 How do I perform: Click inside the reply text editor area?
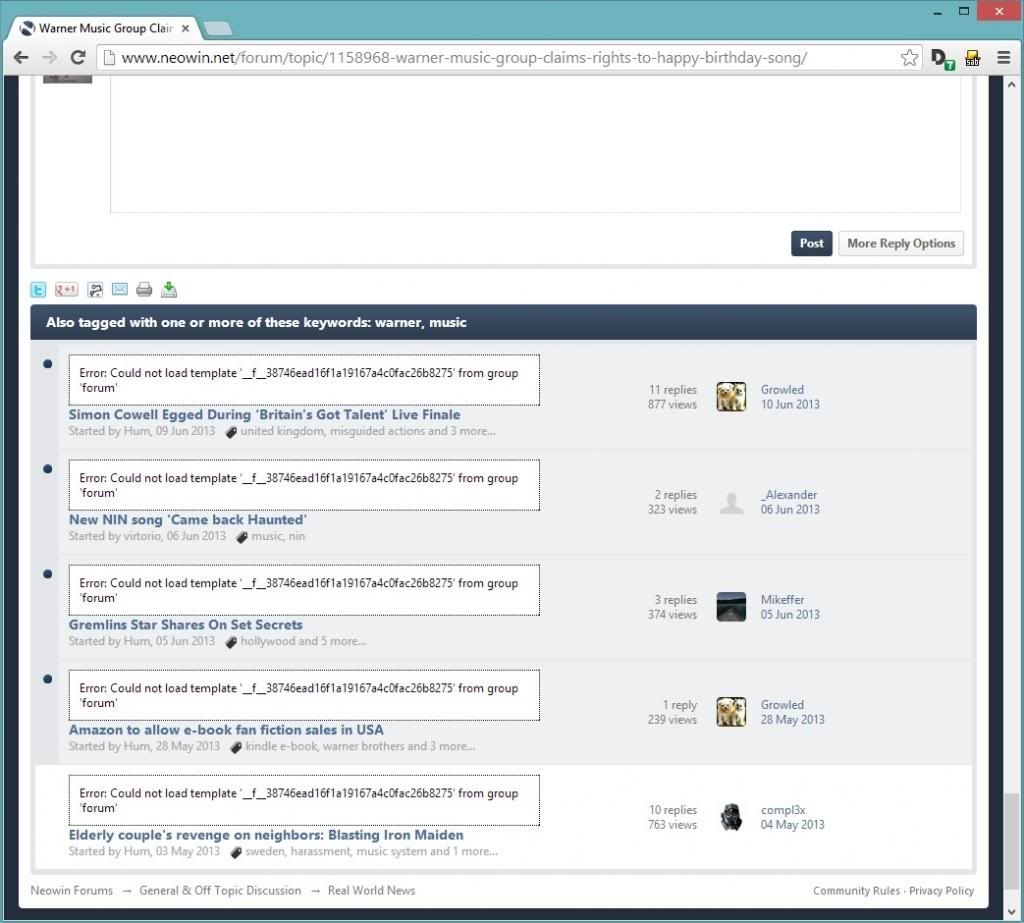(535, 144)
